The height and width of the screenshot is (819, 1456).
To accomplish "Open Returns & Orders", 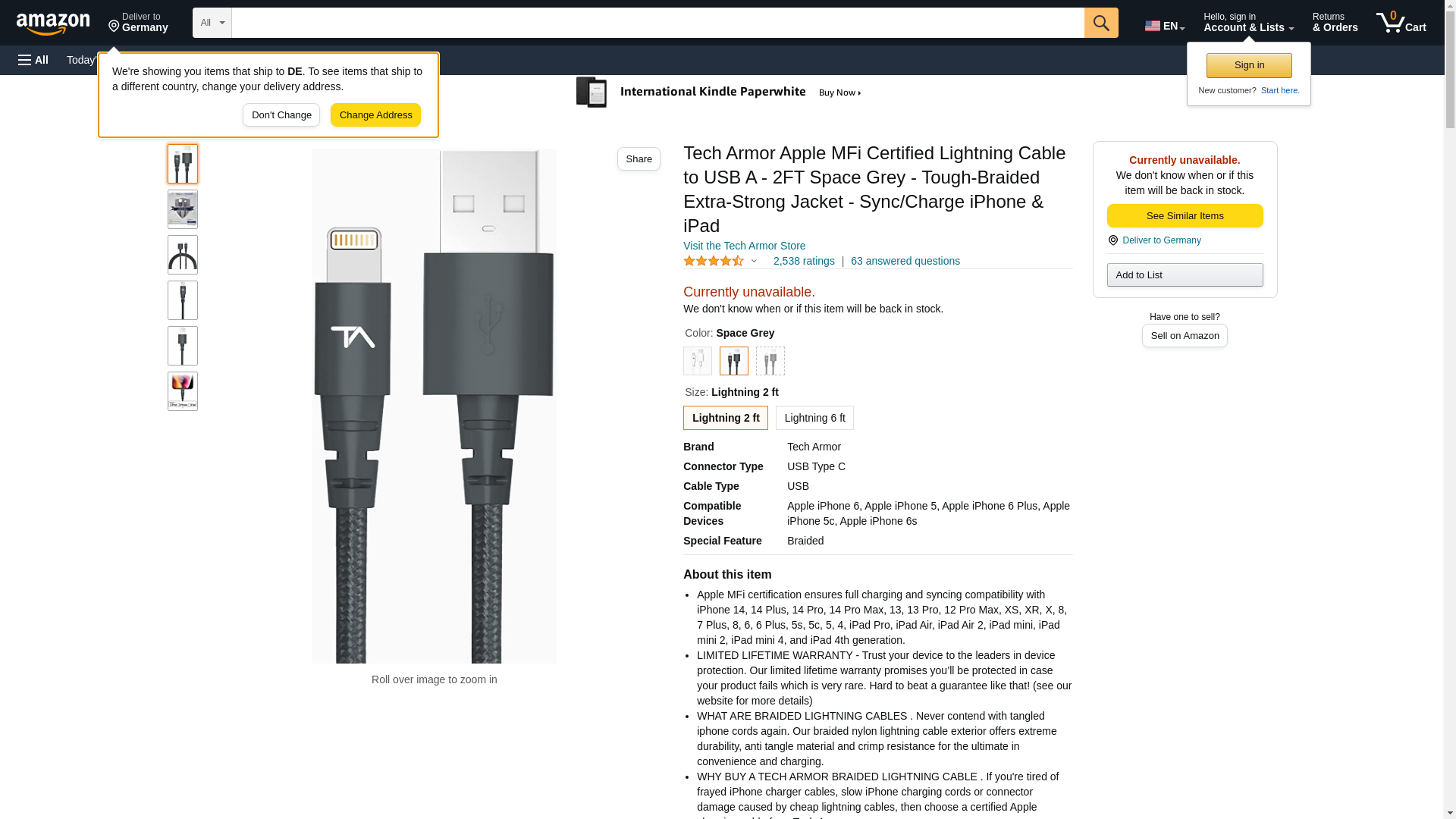I will [x=1335, y=23].
